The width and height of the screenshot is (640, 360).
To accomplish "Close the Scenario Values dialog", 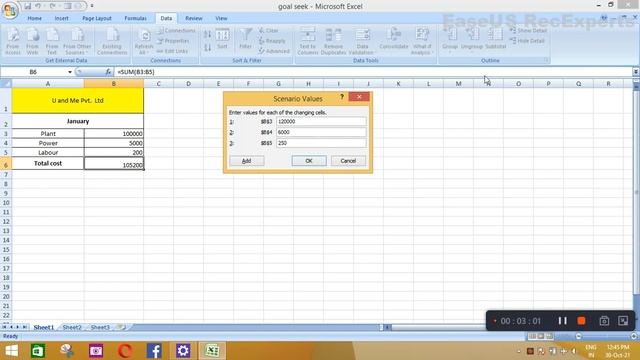I will pos(359,97).
